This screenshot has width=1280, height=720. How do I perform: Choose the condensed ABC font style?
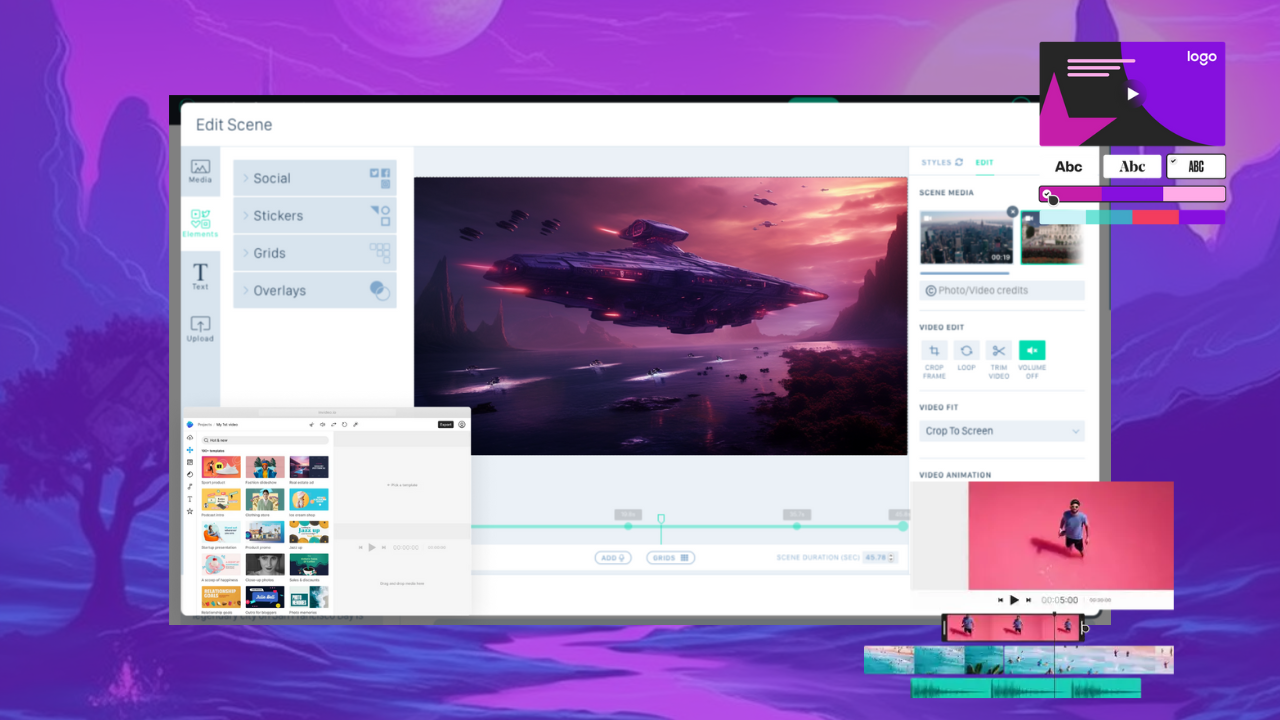pos(1196,167)
